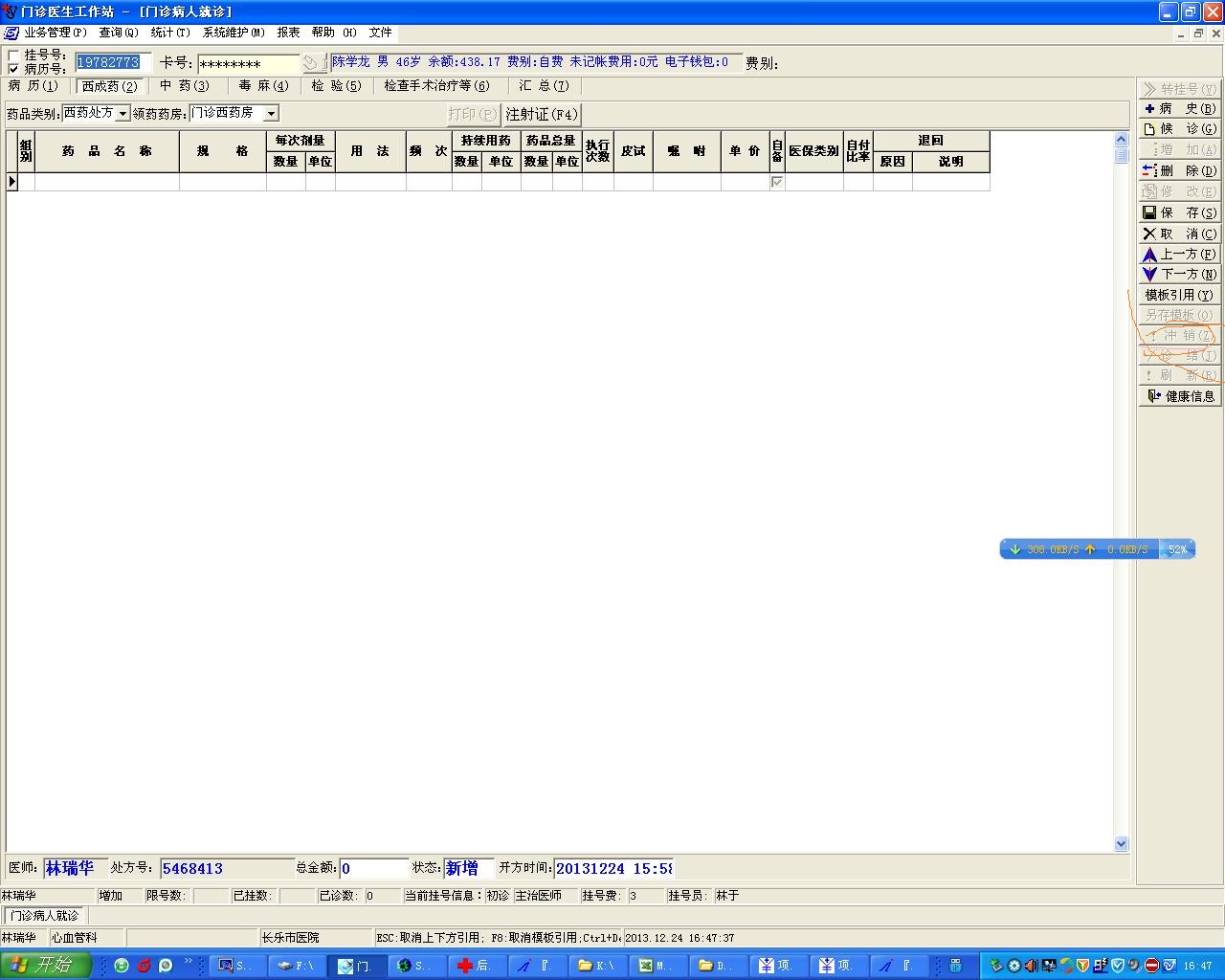Screen dimensions: 1225x980
Task: Click the green browser quick launch icon
Action: click(x=122, y=966)
